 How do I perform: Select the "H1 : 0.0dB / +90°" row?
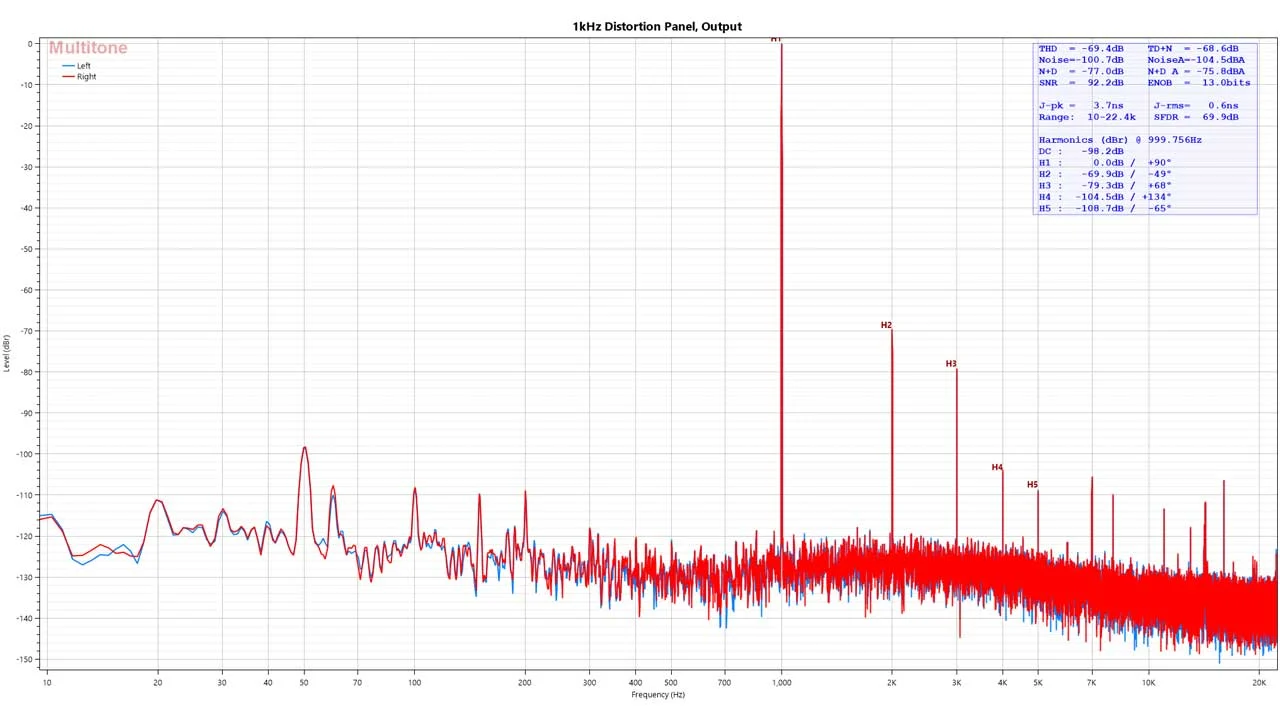[1105, 162]
